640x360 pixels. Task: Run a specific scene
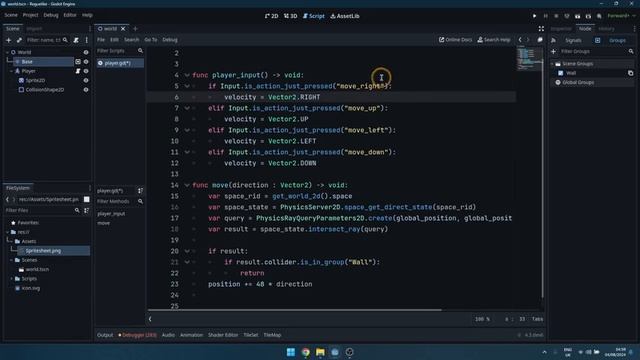coord(588,16)
